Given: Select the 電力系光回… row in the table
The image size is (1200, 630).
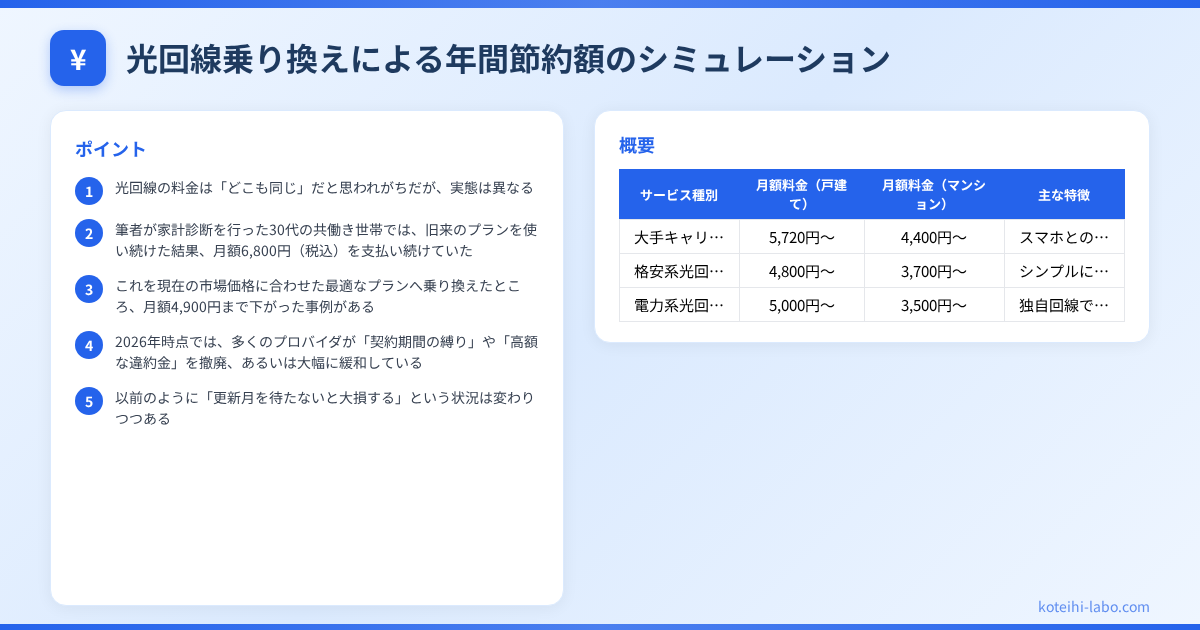Looking at the screenshot, I should 680,304.
